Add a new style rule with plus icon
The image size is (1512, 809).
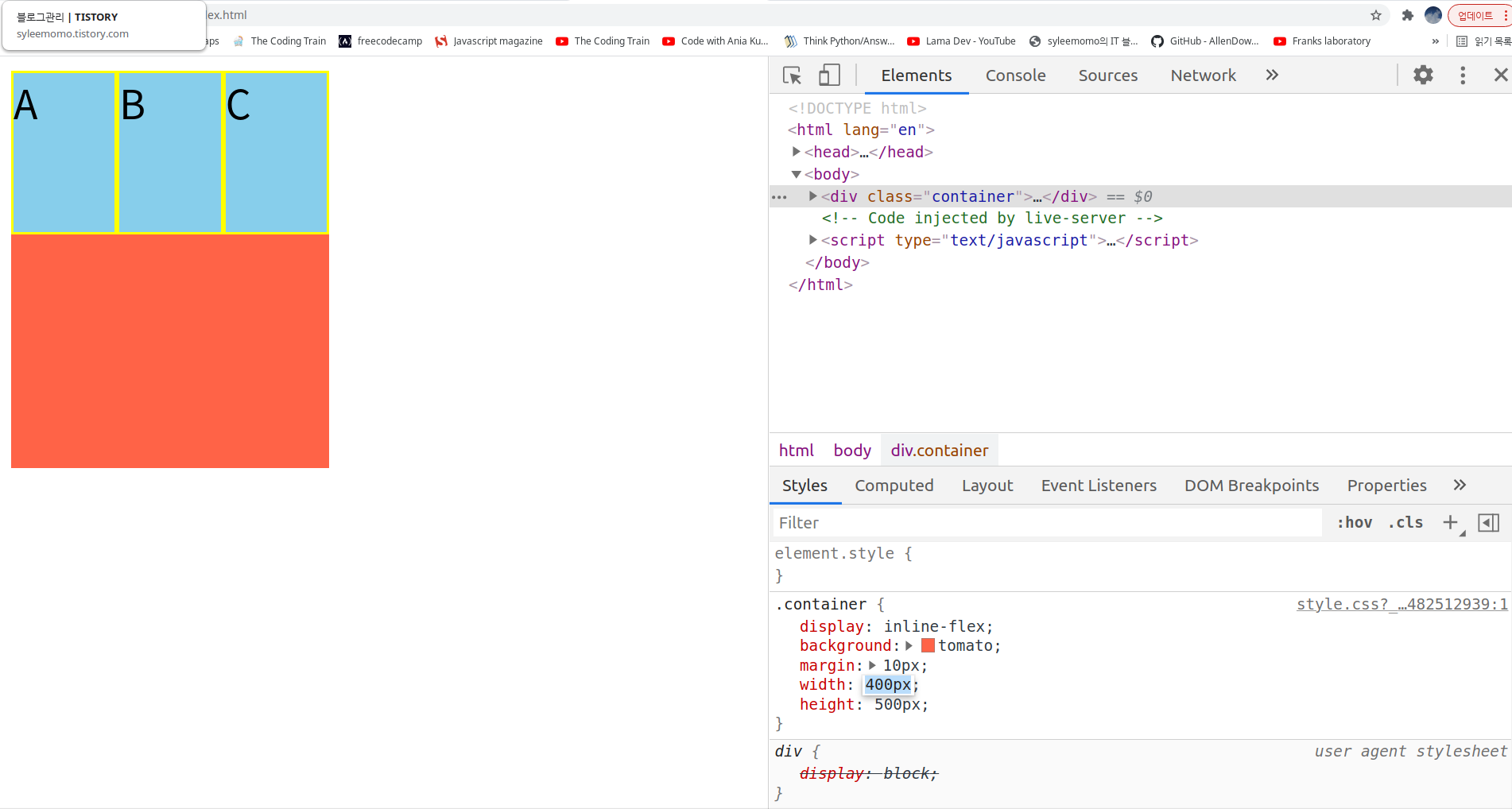(1452, 523)
